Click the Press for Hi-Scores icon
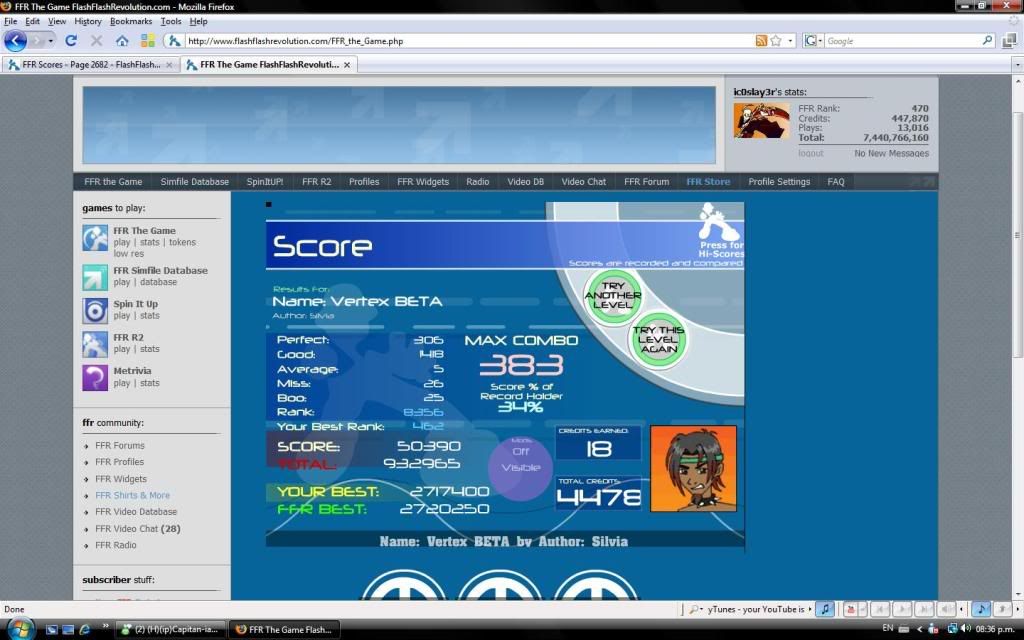1024x640 pixels. [x=721, y=230]
